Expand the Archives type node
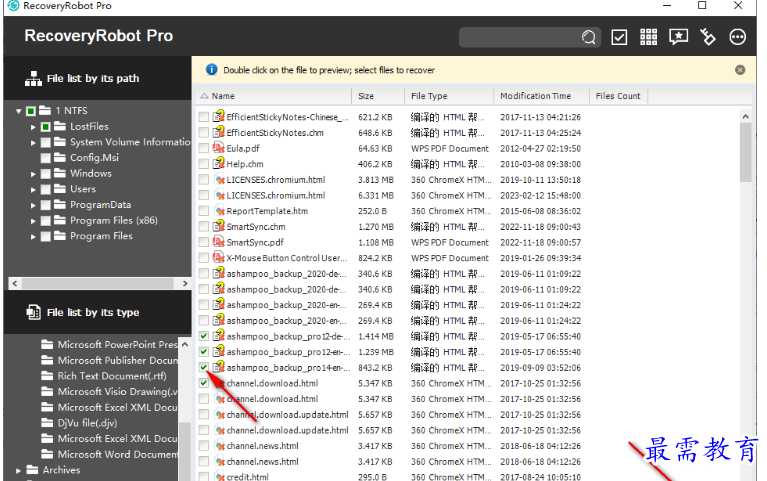Image resolution: width=767 pixels, height=481 pixels. pyautogui.click(x=18, y=471)
